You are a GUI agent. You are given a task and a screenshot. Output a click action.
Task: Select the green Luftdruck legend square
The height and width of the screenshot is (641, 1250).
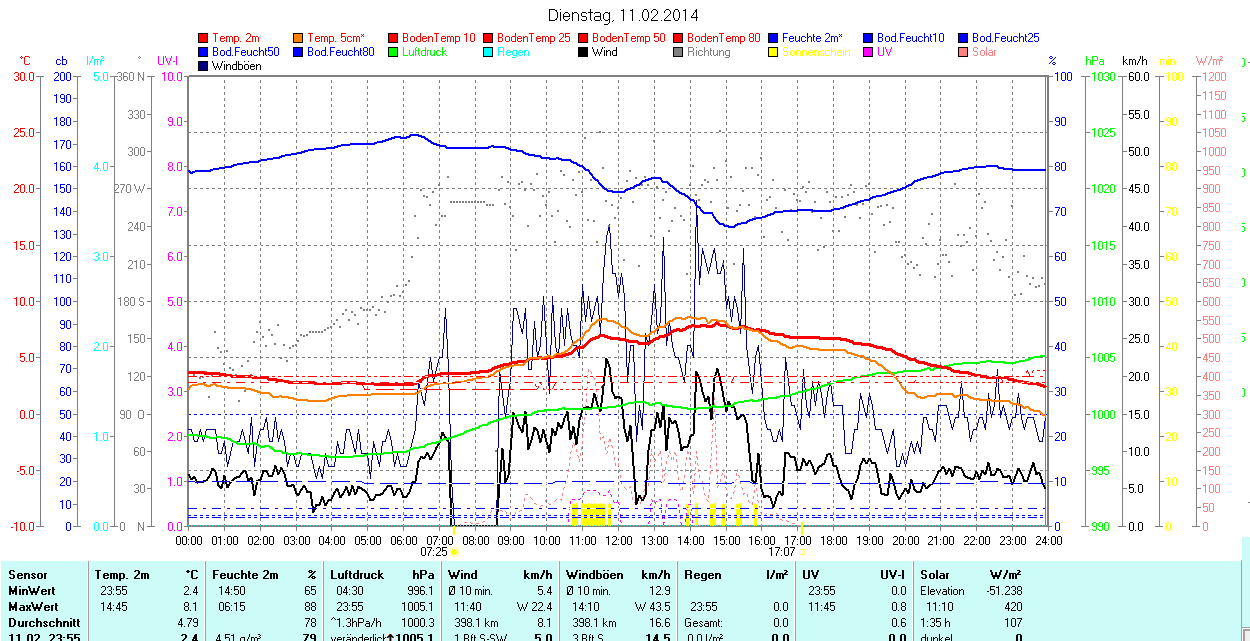point(393,52)
